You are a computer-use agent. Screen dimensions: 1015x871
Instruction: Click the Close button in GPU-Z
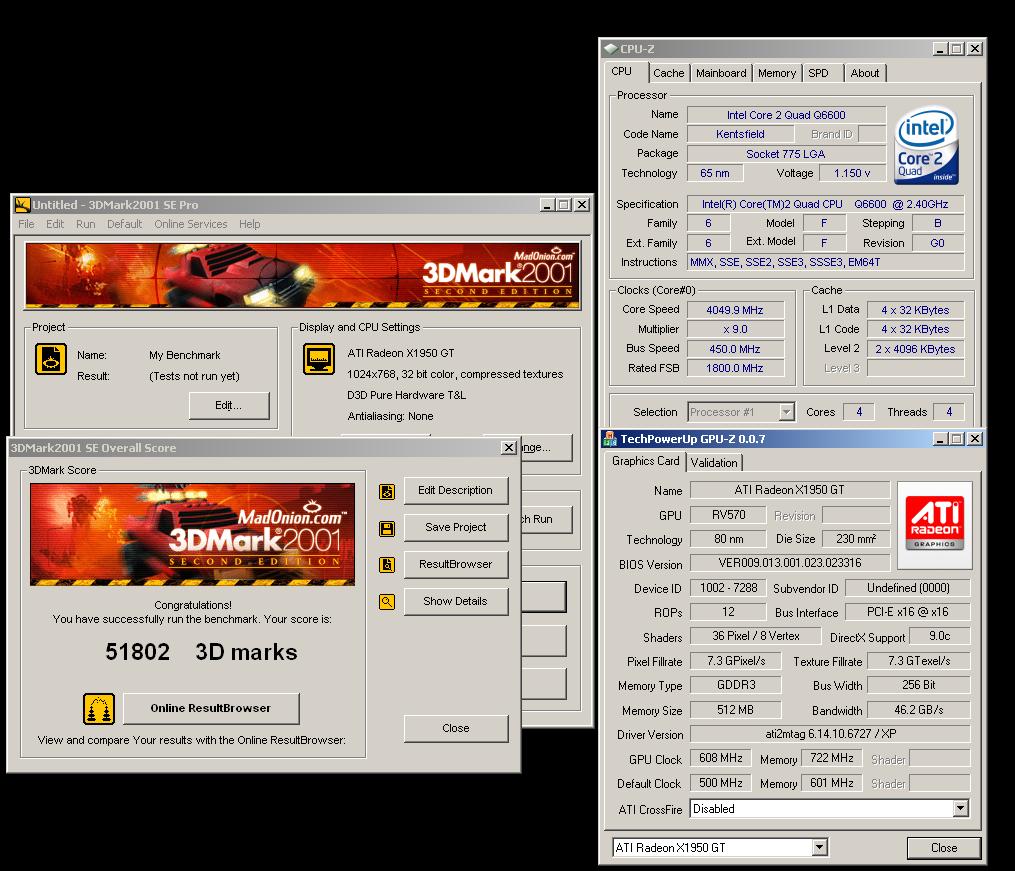click(944, 848)
